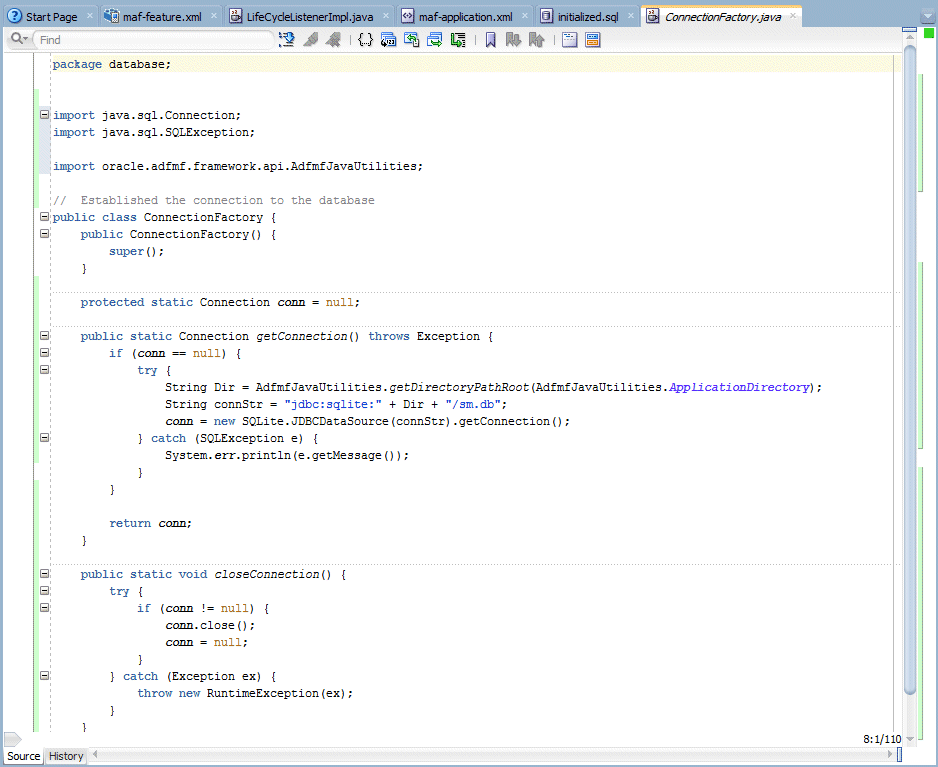The width and height of the screenshot is (938, 767).
Task: Open the LifeCycleListenerImpl.java tab
Action: click(x=310, y=17)
